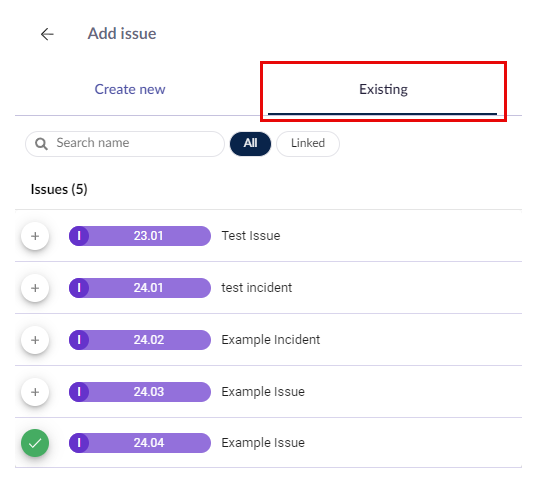Add Example Incident using plus icon
The width and height of the screenshot is (536, 491).
35,340
